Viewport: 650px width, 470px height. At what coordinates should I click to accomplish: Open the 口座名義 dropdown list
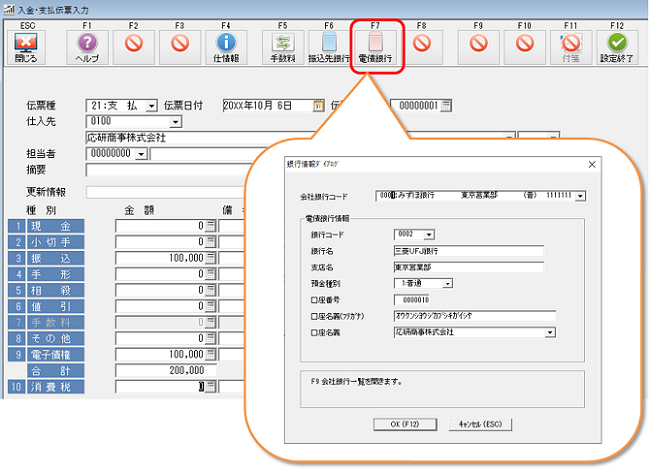pyautogui.click(x=549, y=331)
